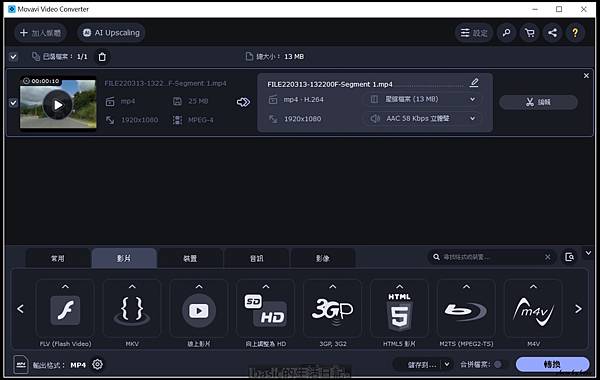
Task: Switch to the first Popular formats tab
Action: click(x=58, y=258)
